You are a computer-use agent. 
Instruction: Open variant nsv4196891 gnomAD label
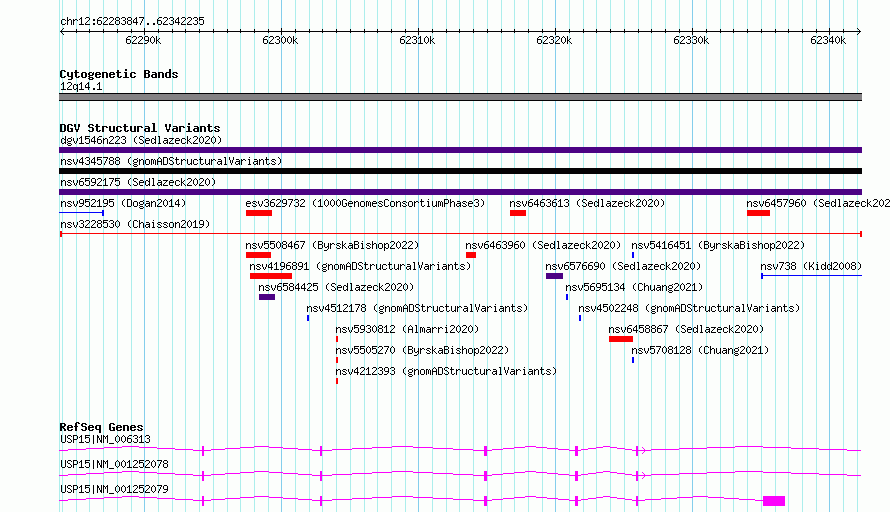tap(360, 266)
